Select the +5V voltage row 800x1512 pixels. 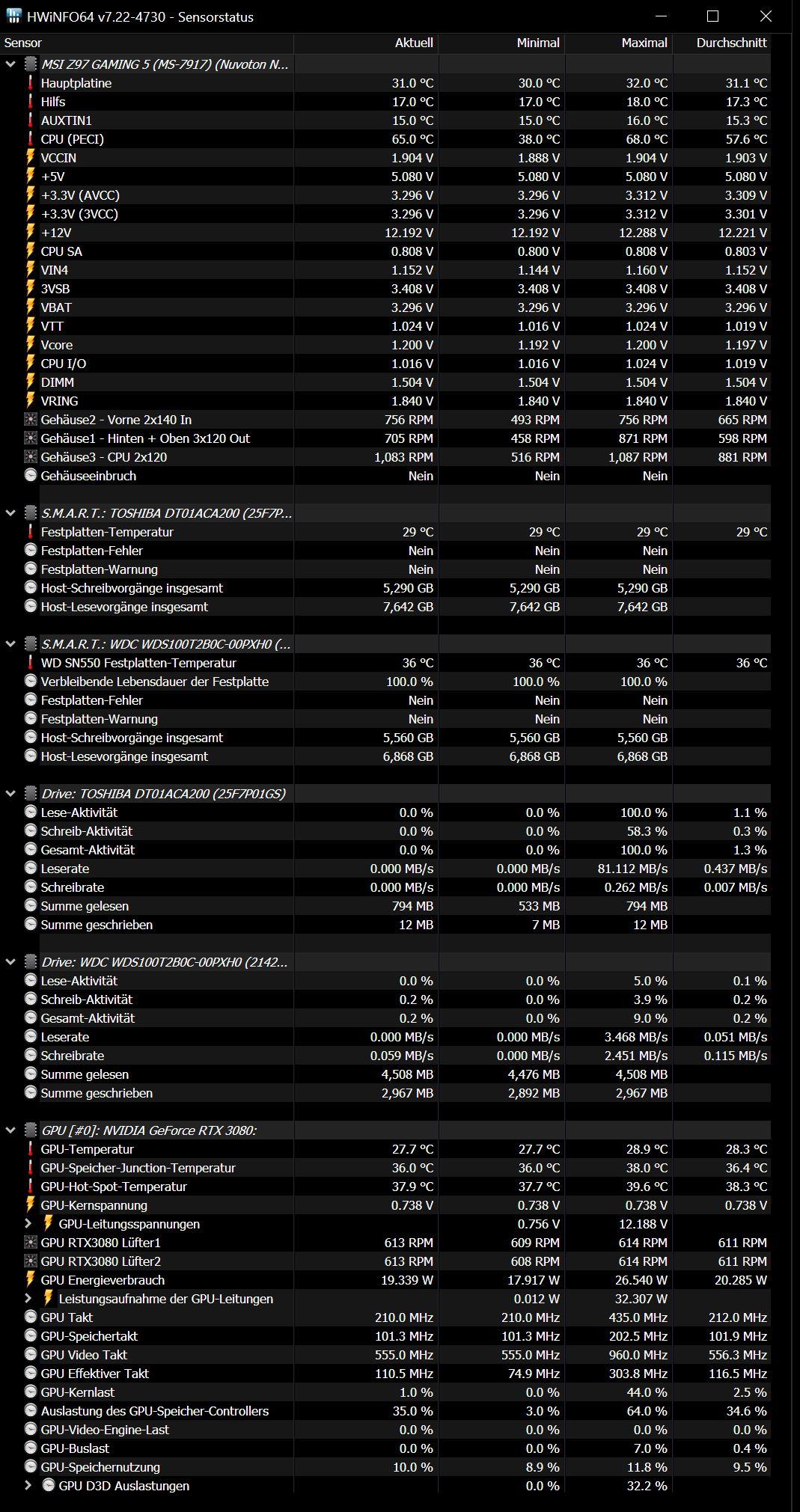(x=385, y=177)
